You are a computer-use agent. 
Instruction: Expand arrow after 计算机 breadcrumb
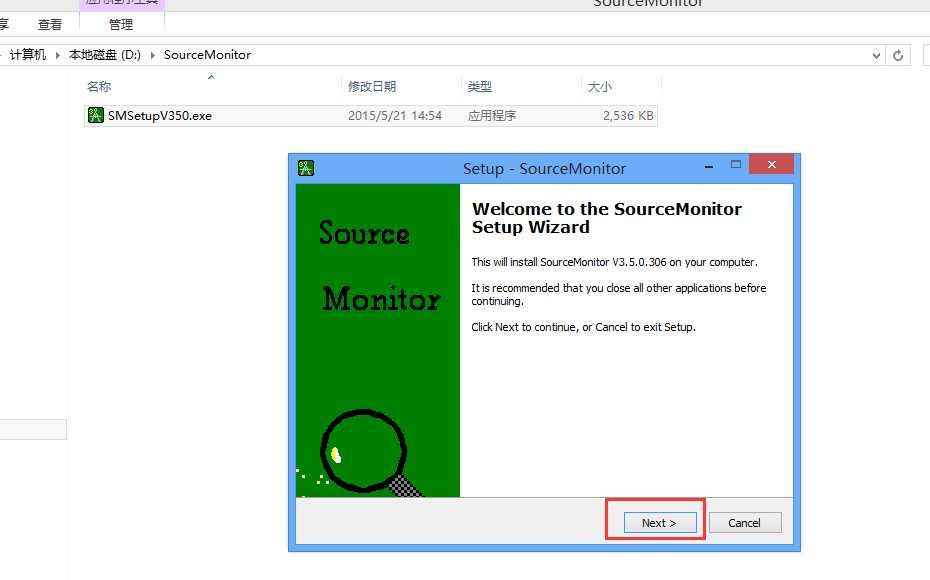click(58, 55)
